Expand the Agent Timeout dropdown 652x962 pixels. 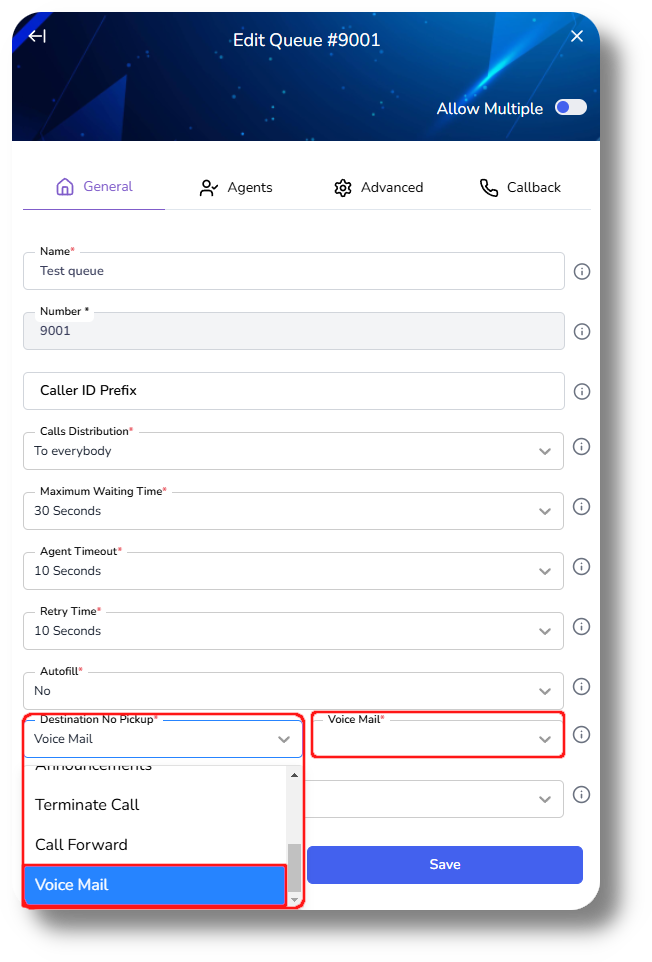[546, 571]
